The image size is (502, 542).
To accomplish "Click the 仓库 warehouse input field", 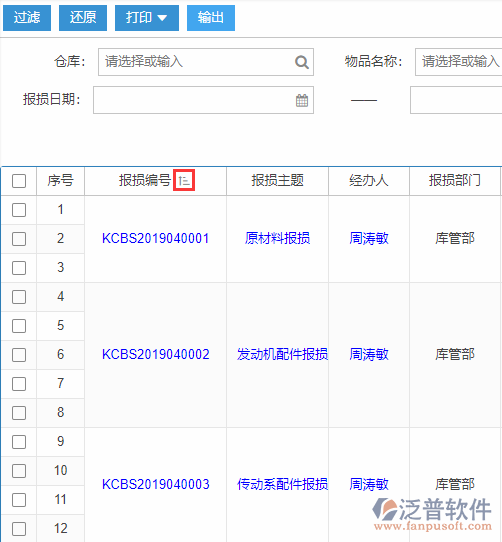I will pos(206,62).
